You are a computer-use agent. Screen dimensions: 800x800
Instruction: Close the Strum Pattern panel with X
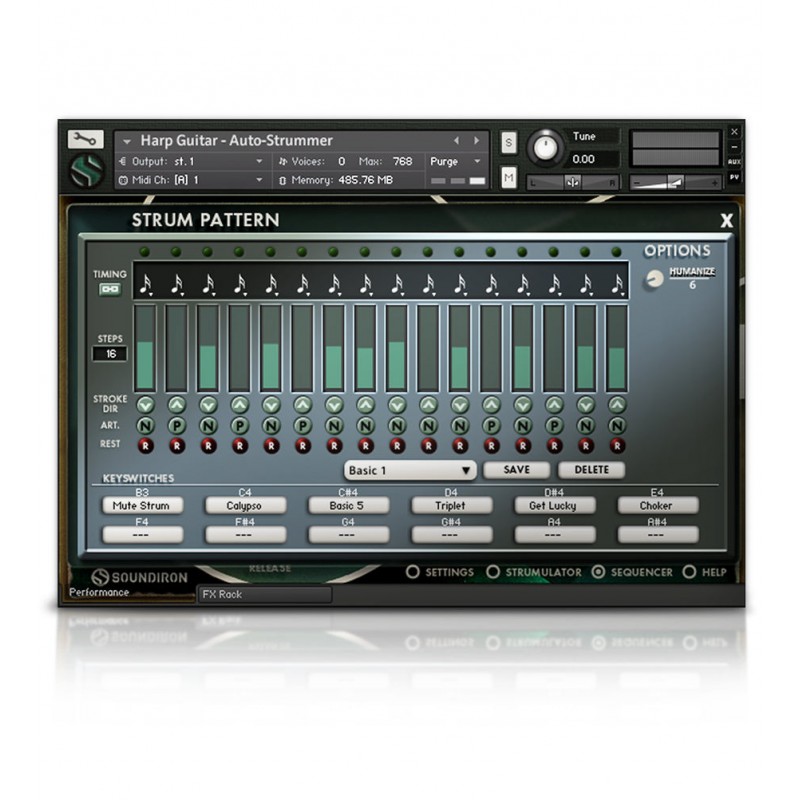726,221
